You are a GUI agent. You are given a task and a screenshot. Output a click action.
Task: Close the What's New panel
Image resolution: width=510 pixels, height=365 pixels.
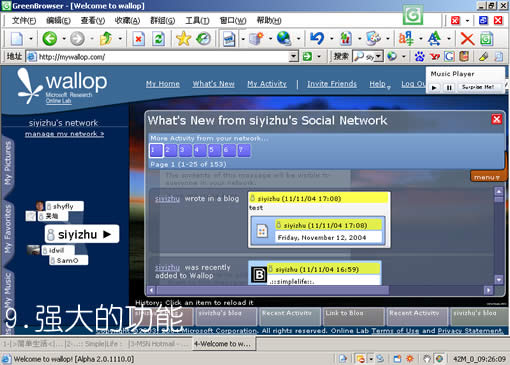coord(497,119)
